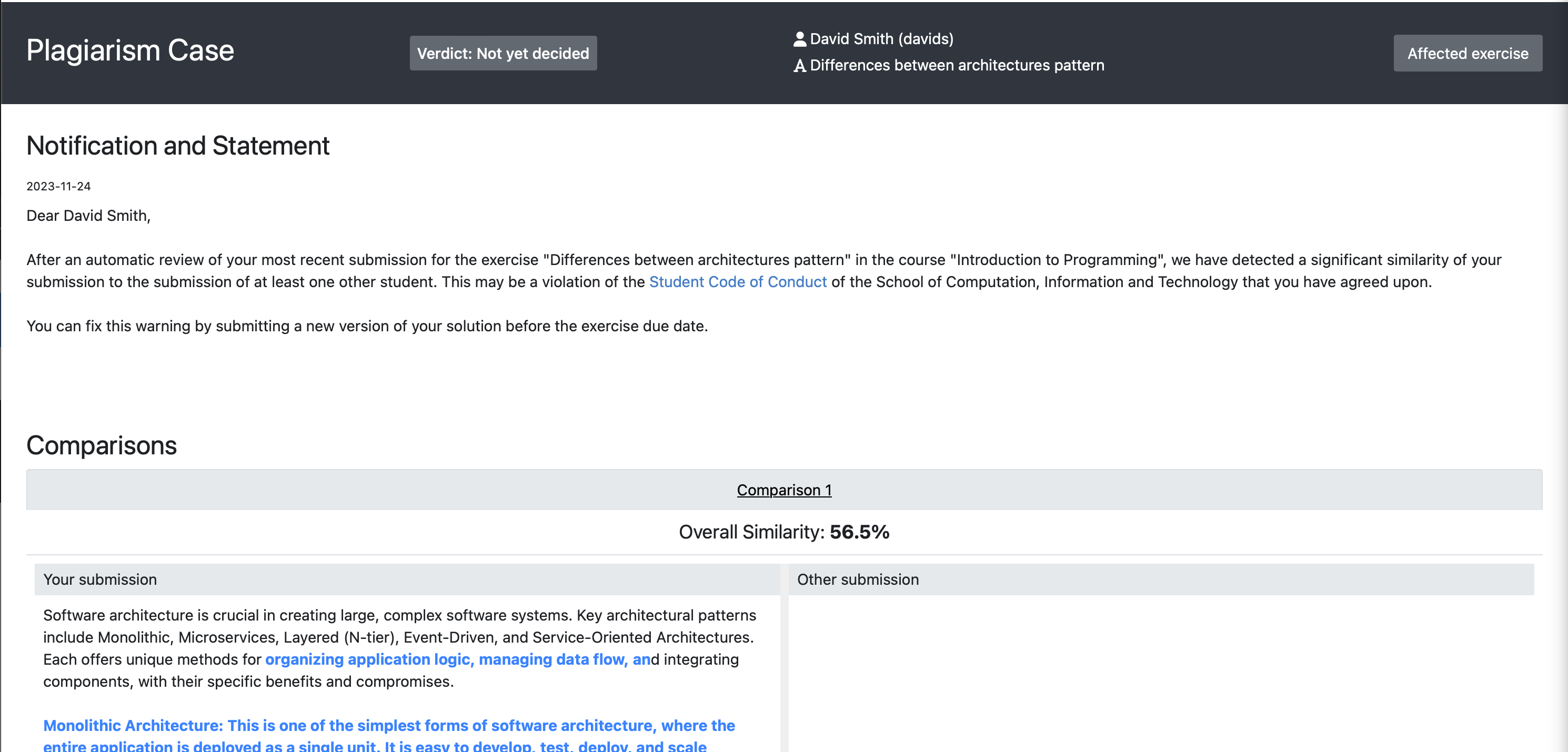
Task: Collapse the Comparison 1 section
Action: (783, 490)
